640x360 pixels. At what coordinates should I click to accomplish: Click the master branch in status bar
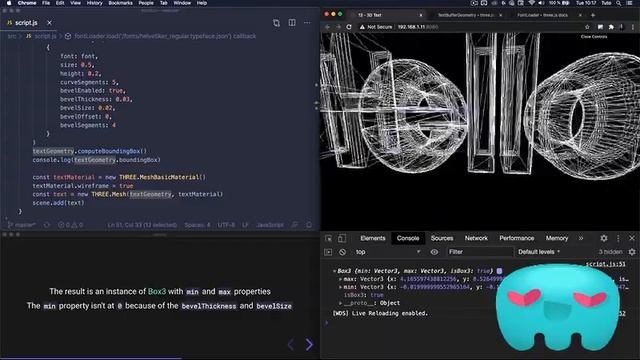[22, 225]
